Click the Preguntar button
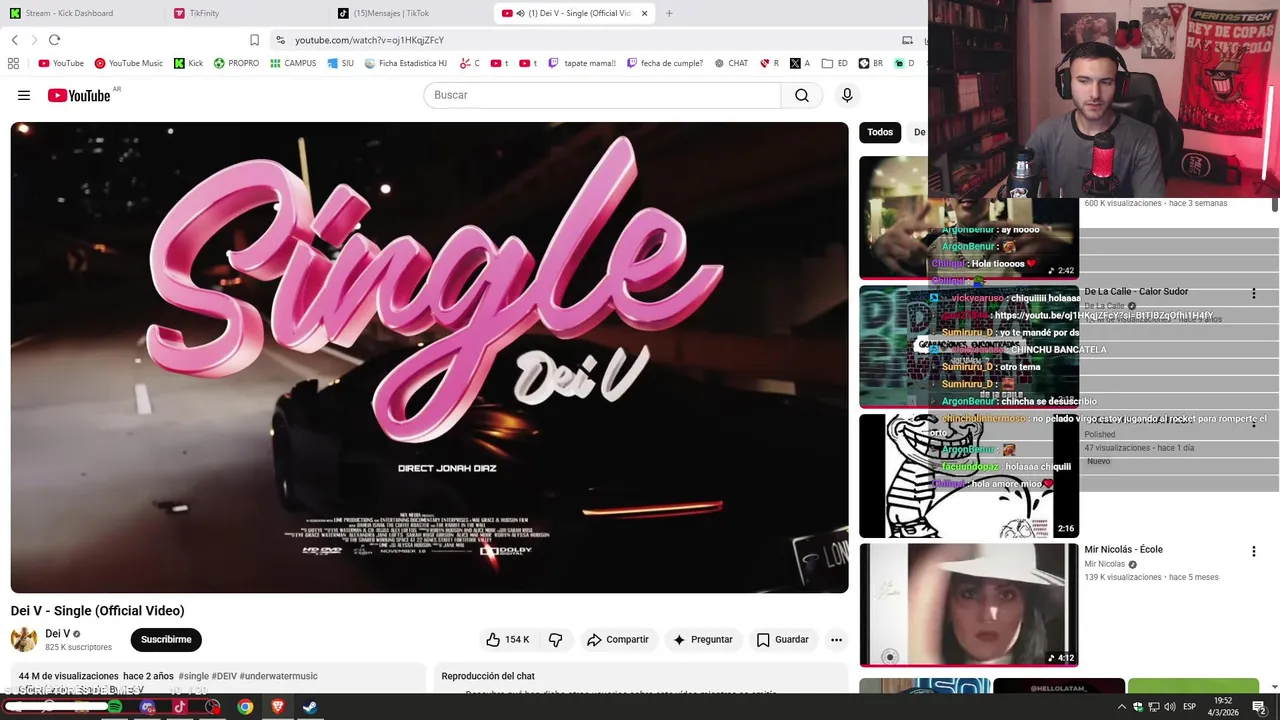1280x720 pixels. [x=703, y=640]
